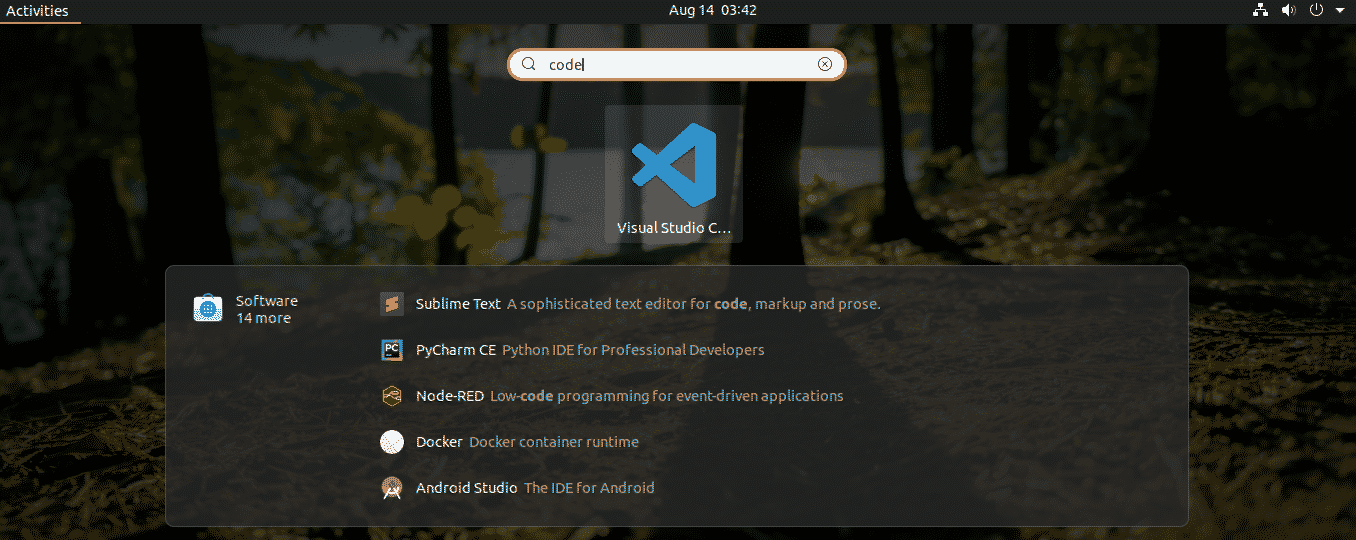Click 'Docker container runtime' description

point(554,442)
